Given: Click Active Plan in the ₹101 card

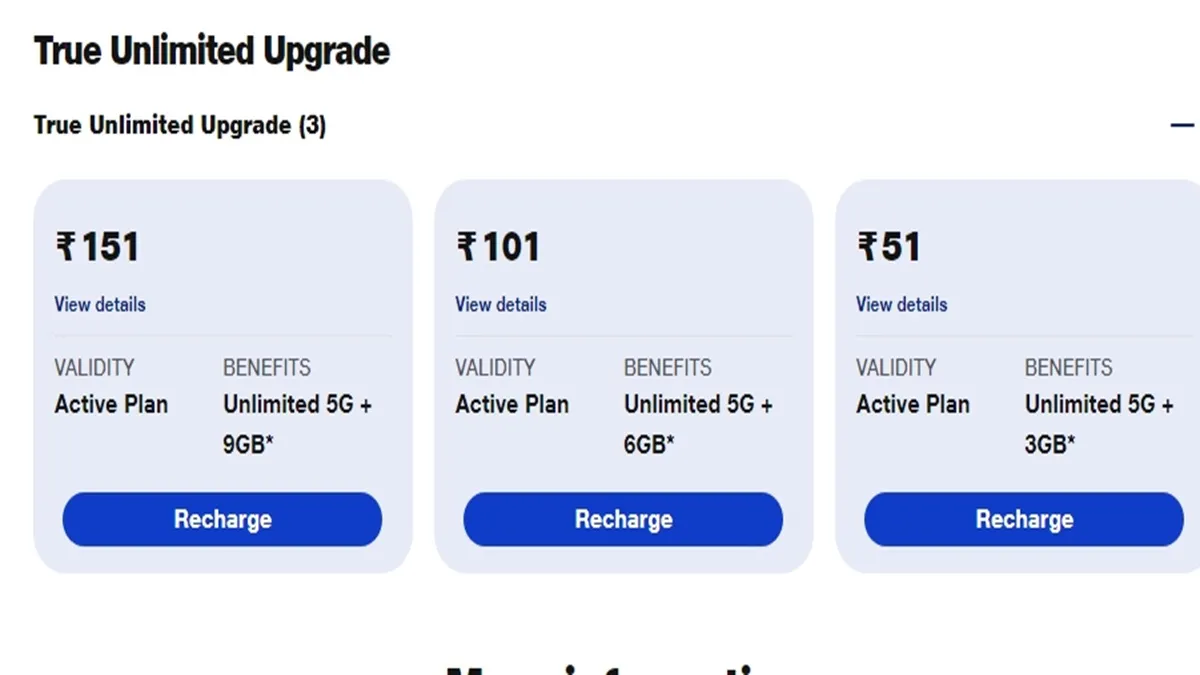Looking at the screenshot, I should (512, 405).
